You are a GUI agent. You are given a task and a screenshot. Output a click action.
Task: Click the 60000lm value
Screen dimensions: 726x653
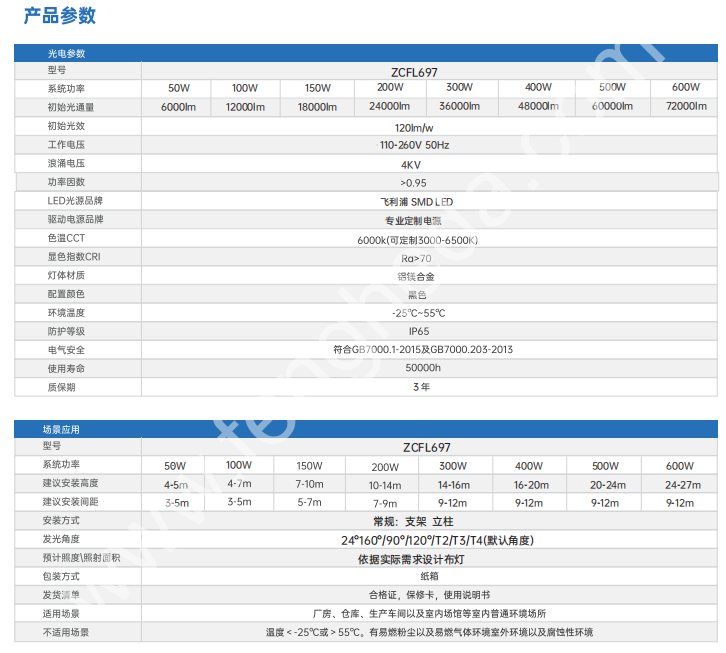[x=612, y=107]
